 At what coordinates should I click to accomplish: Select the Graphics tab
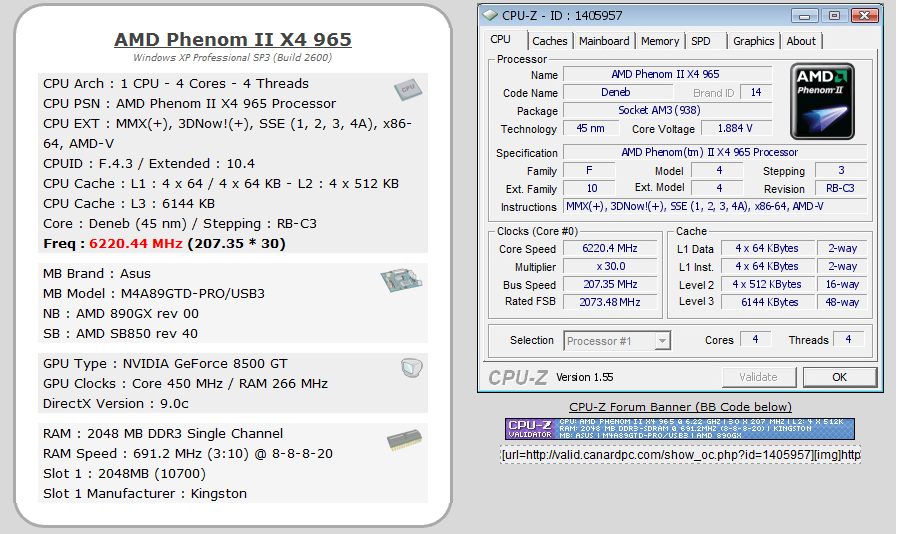(753, 41)
